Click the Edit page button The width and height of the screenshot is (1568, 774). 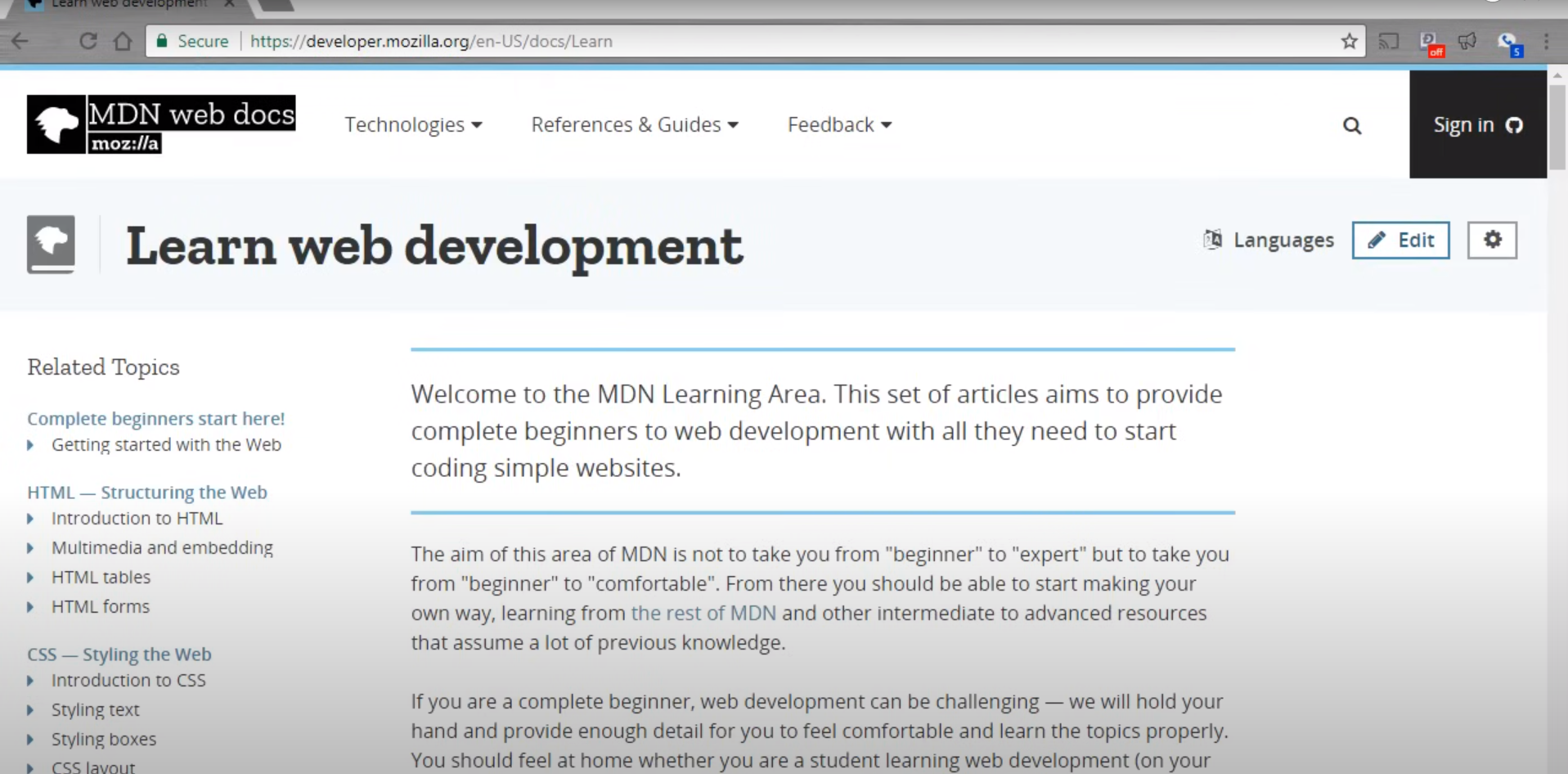tap(1400, 240)
